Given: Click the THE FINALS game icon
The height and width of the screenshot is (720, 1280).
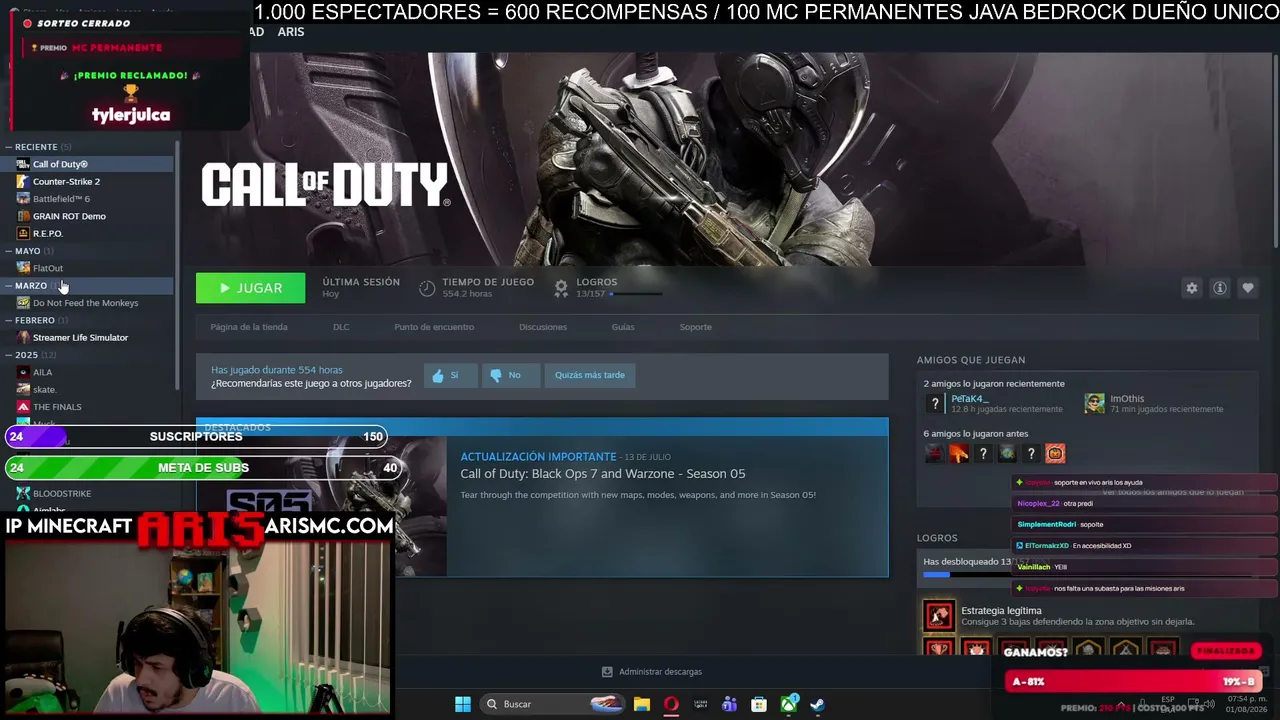Looking at the screenshot, I should tap(23, 407).
